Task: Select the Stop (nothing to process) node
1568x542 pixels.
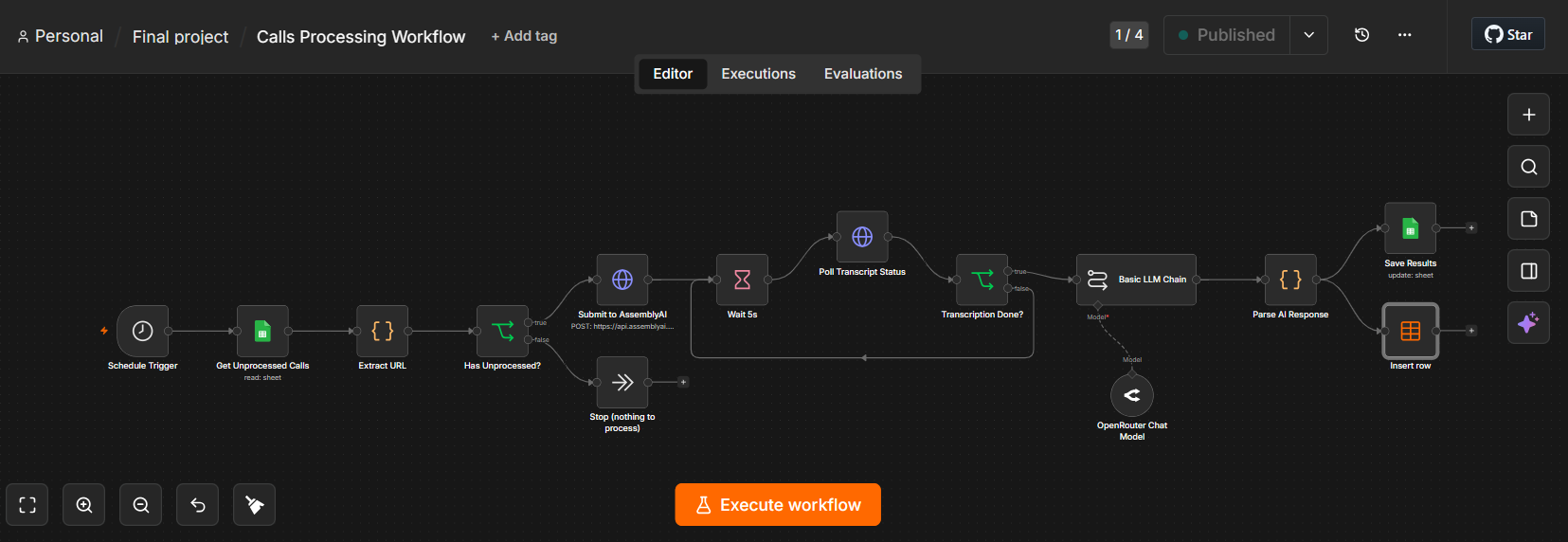Action: click(622, 382)
